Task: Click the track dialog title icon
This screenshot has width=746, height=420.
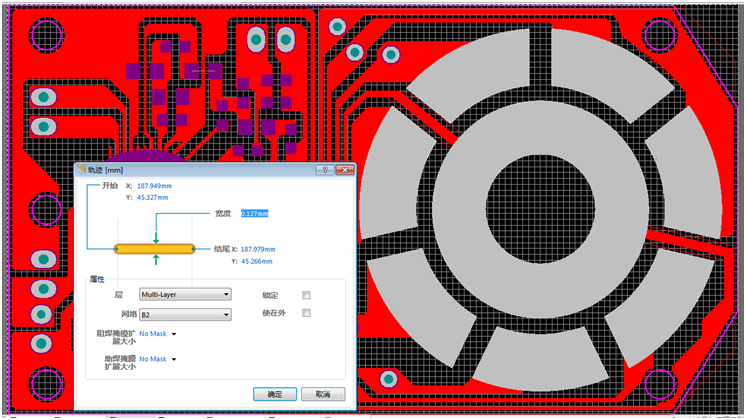Action: [82, 169]
